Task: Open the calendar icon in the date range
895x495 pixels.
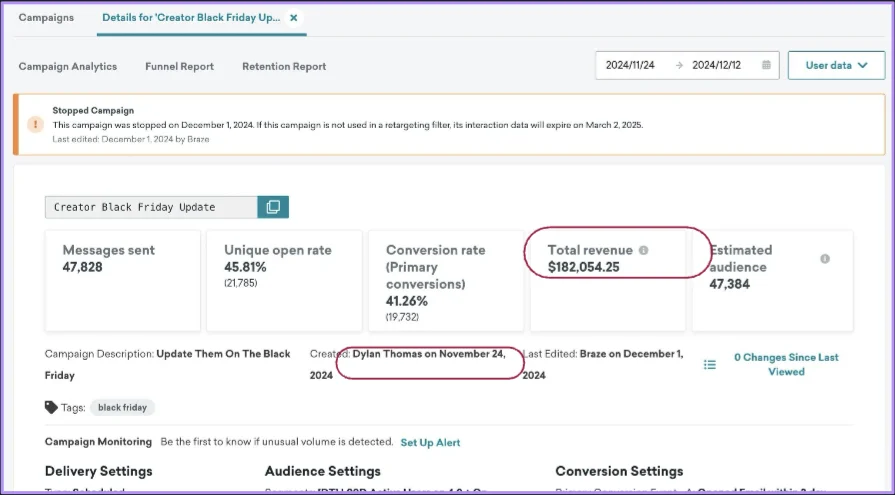Action: click(x=766, y=65)
